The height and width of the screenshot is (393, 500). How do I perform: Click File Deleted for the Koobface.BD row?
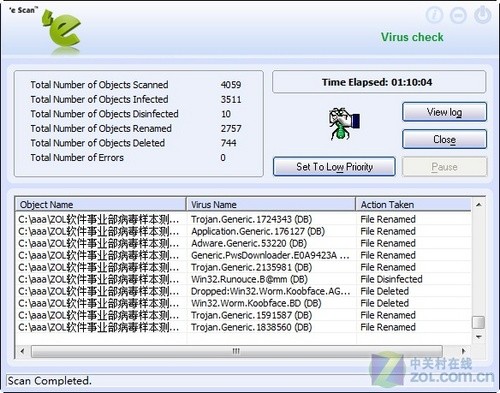click(x=385, y=303)
